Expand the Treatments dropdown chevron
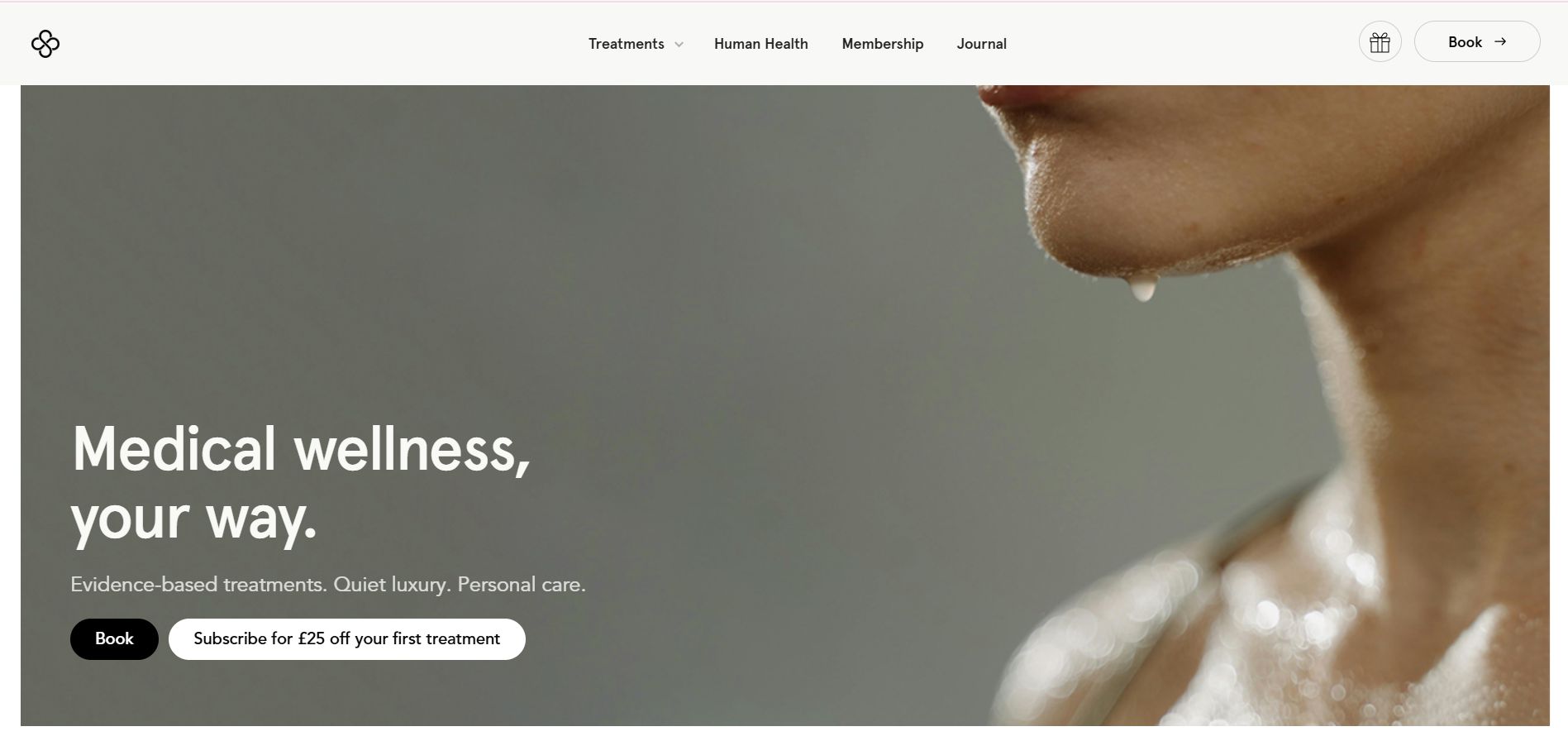The width and height of the screenshot is (1568, 741). pyautogui.click(x=679, y=45)
